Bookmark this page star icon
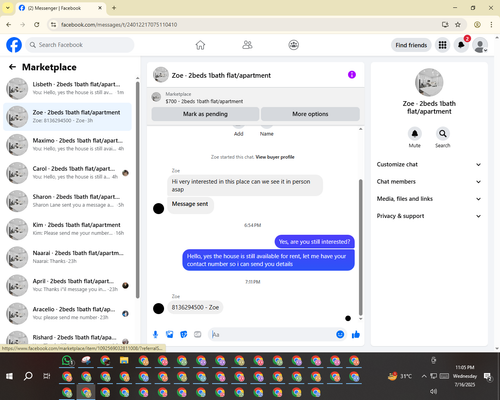The width and height of the screenshot is (500, 400). [458, 24]
